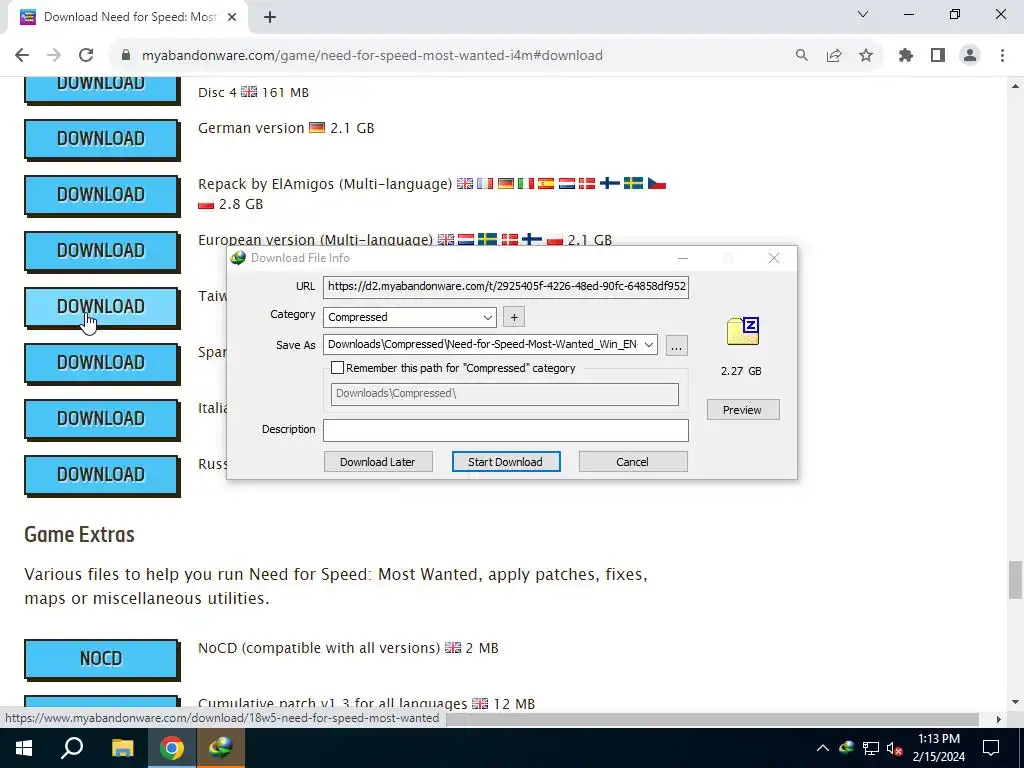Viewport: 1024px width, 768px height.
Task: Open a new browser tab
Action: pyautogui.click(x=270, y=18)
